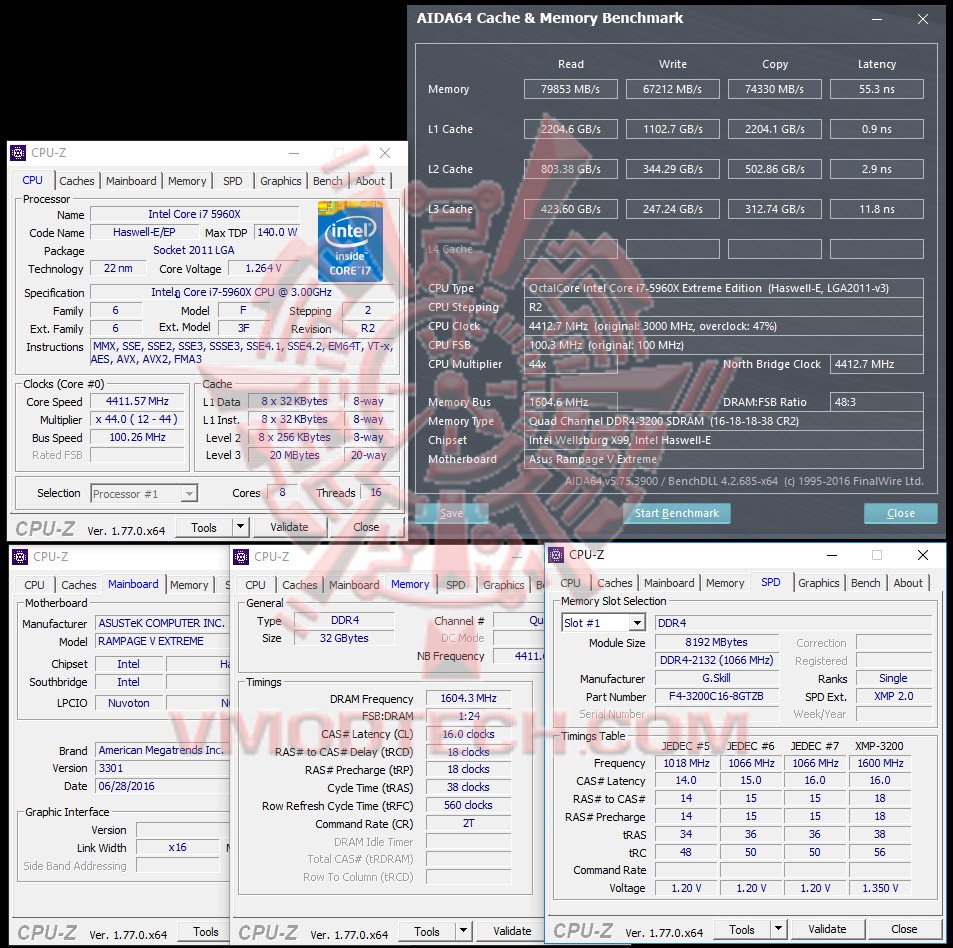This screenshot has width=953, height=948.
Task: Expand the Processor #1 selection combo box
Action: click(x=145, y=493)
